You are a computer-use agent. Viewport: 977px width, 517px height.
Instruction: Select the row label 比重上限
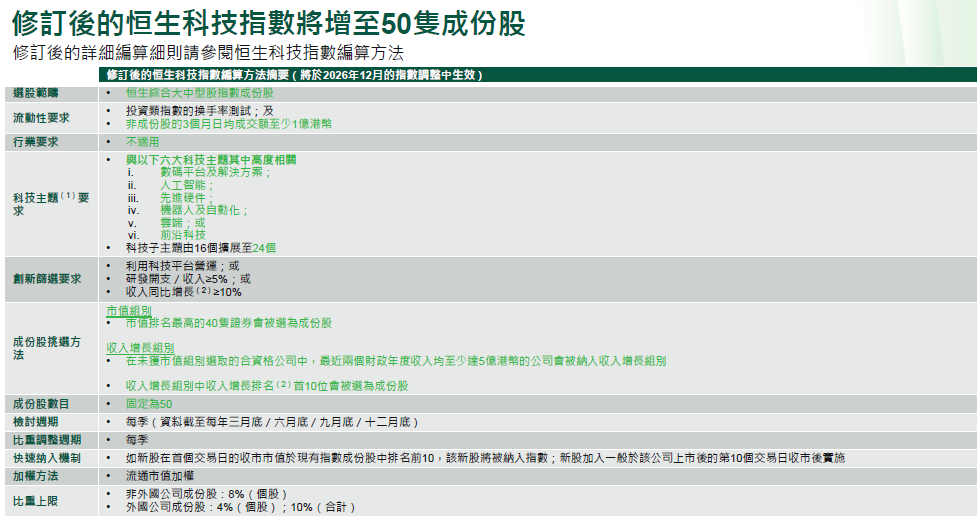coord(36,501)
